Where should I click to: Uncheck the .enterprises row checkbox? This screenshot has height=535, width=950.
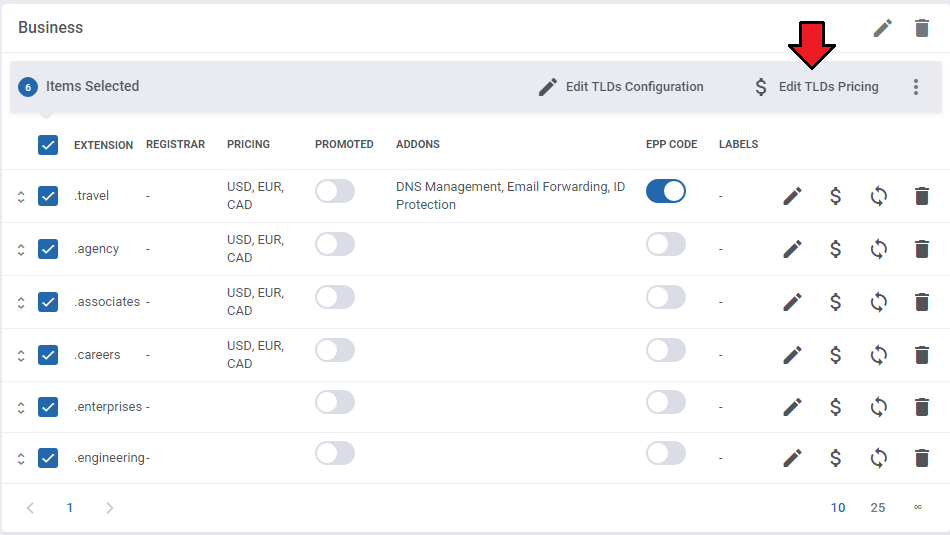tap(48, 407)
